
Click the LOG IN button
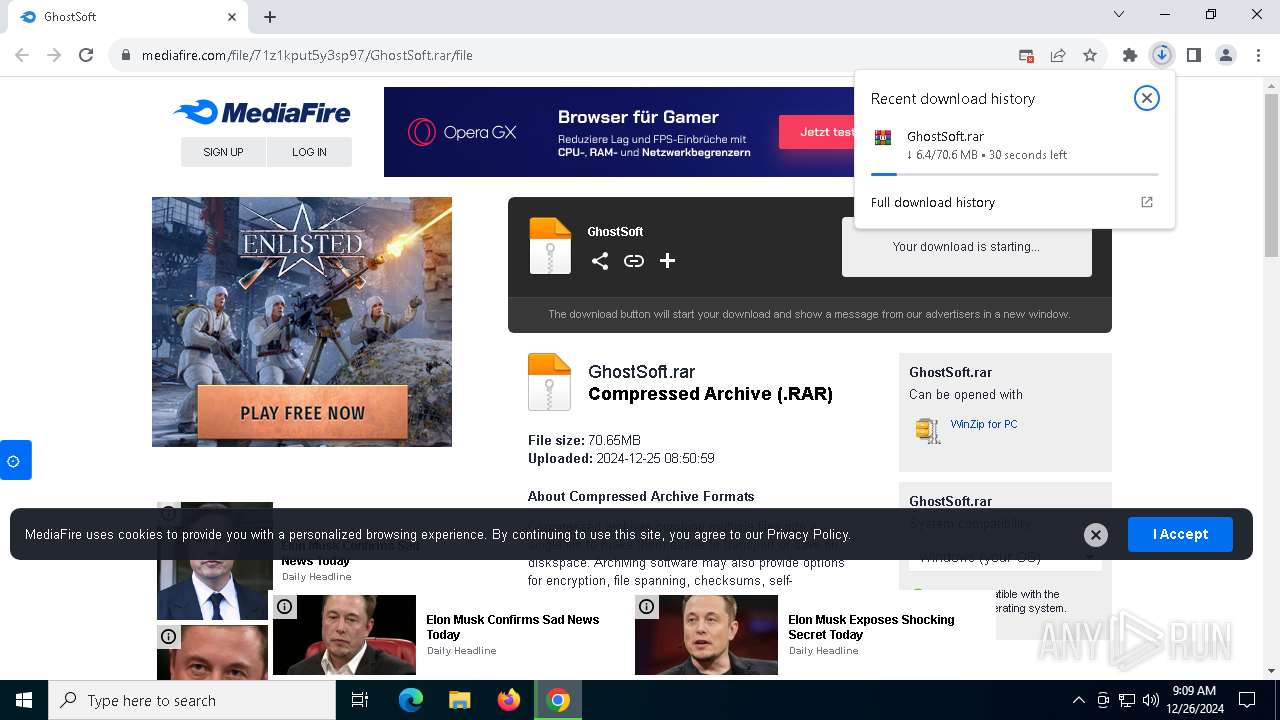point(309,152)
